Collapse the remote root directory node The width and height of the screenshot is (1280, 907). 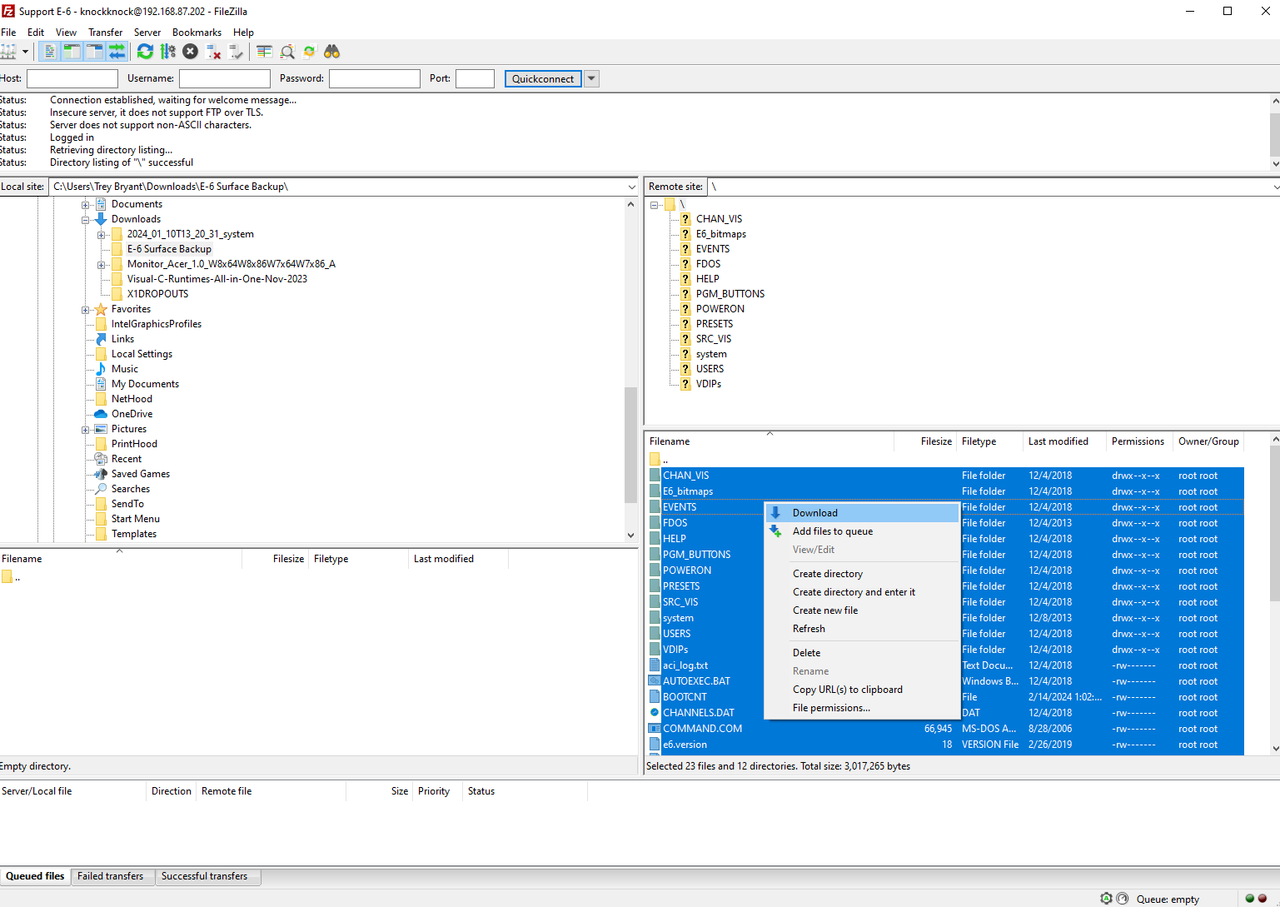(655, 204)
